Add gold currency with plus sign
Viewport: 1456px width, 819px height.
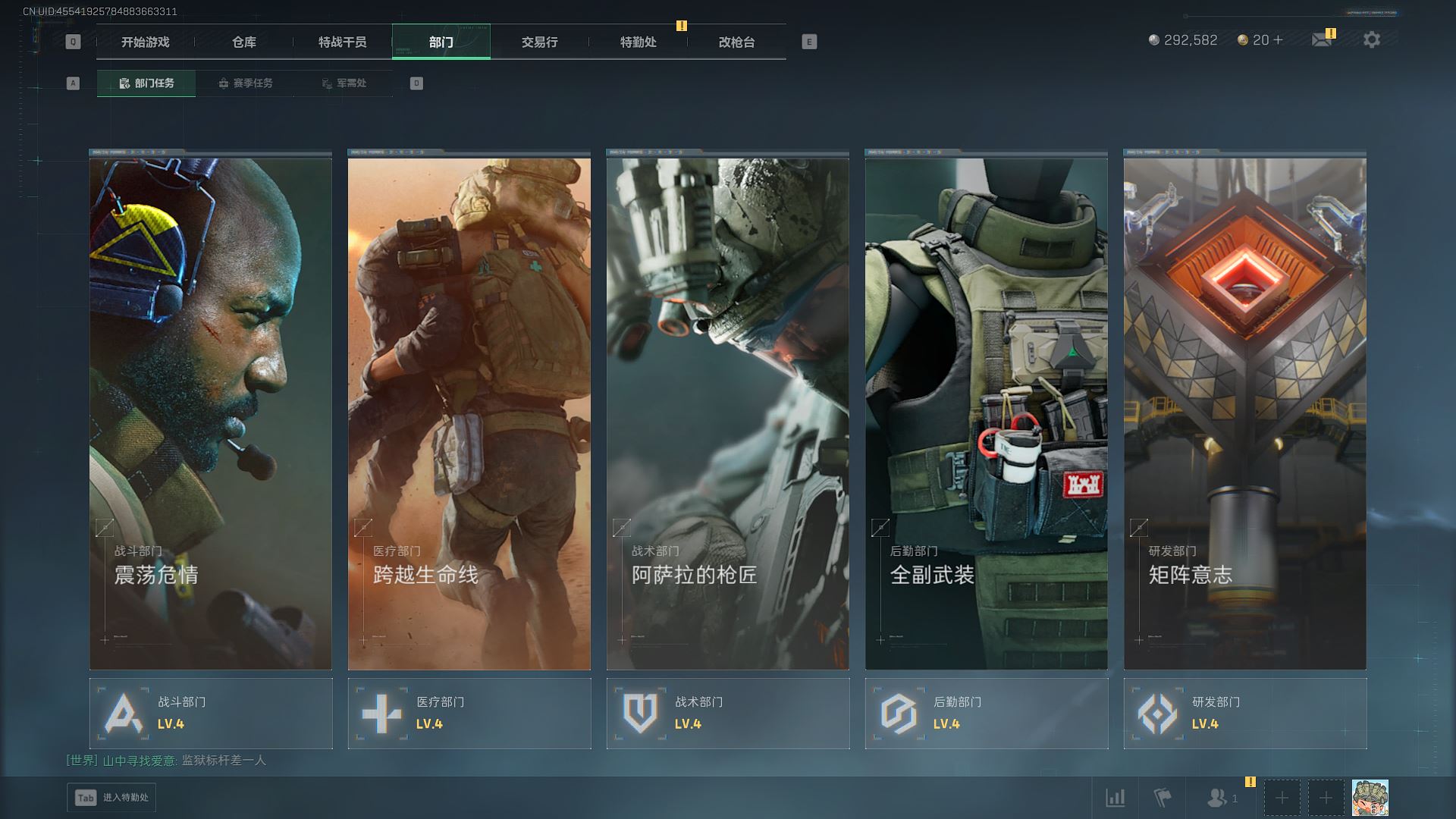tap(1279, 40)
